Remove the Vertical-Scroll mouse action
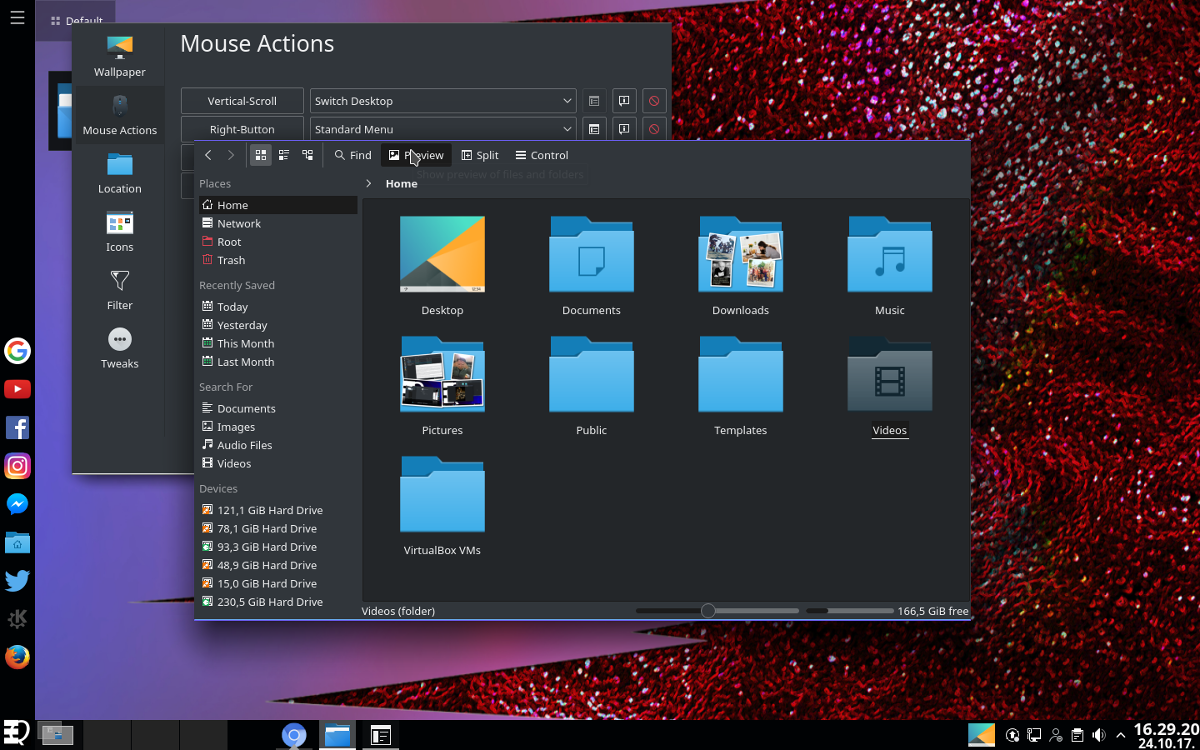 654,101
